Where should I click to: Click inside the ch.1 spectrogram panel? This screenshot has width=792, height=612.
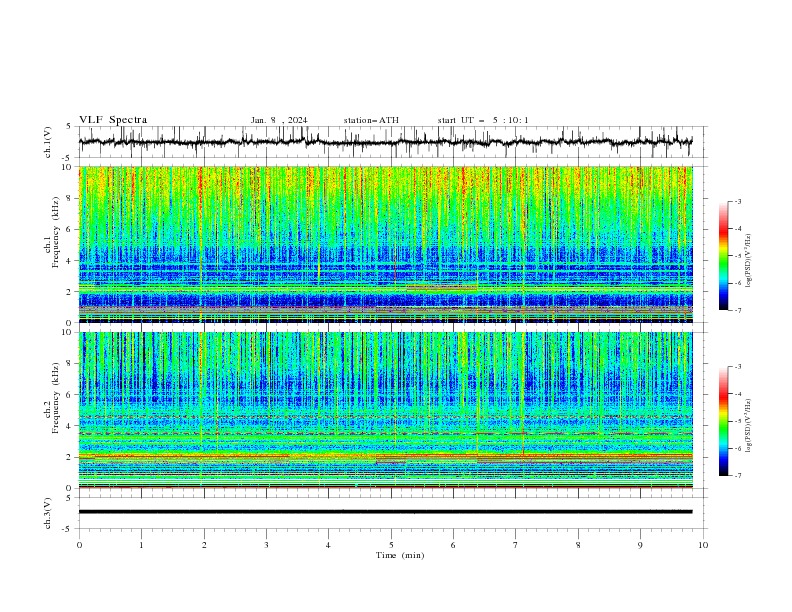385,244
